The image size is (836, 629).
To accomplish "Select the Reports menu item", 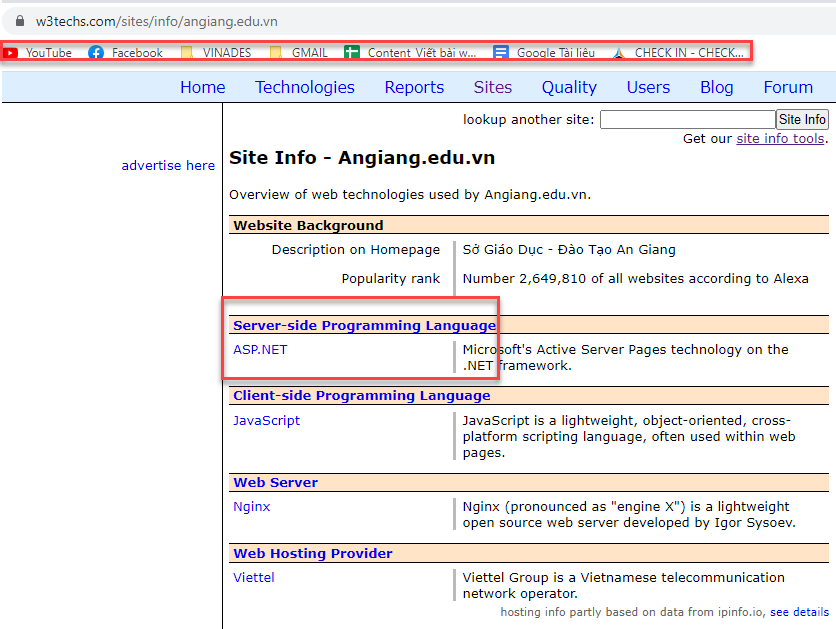I will pyautogui.click(x=414, y=87).
